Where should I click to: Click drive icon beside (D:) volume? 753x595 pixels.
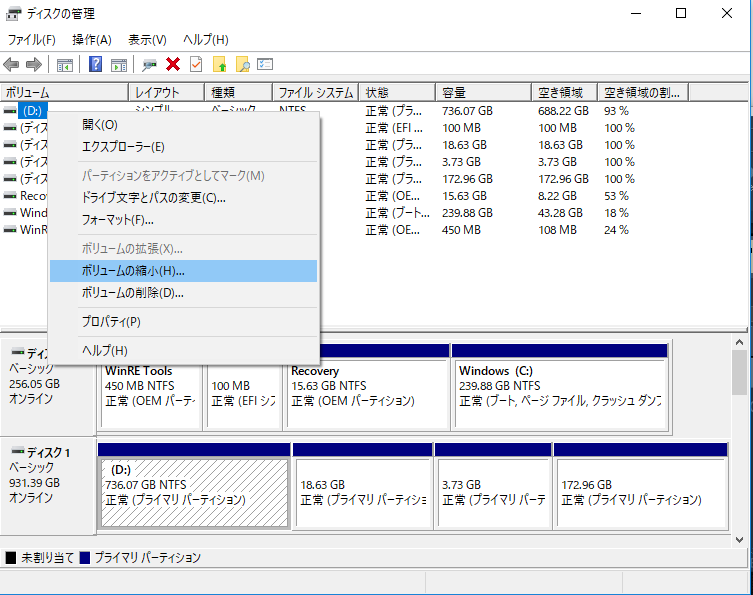point(10,110)
